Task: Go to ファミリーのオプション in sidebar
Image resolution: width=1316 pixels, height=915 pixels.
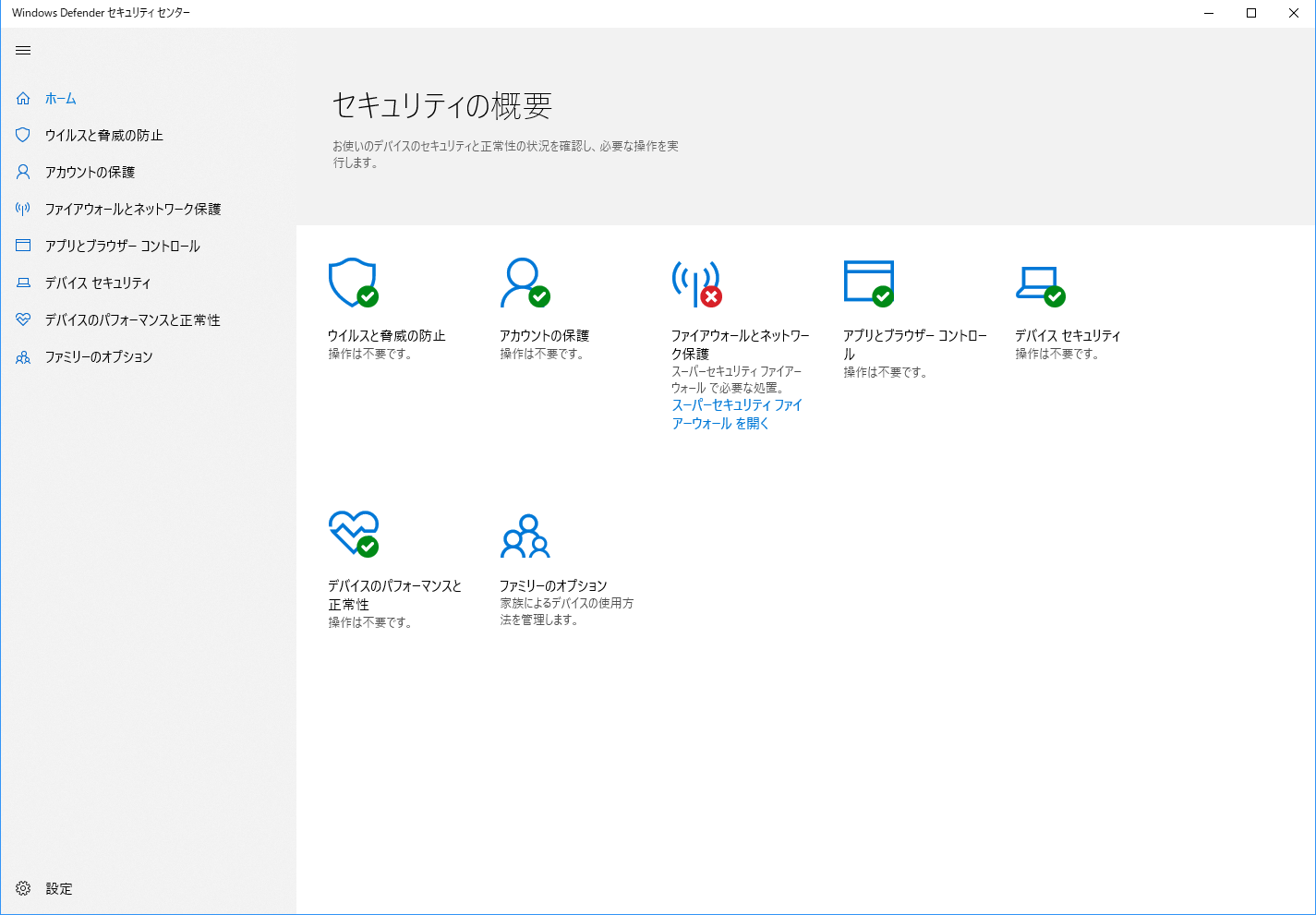Action: (x=99, y=356)
